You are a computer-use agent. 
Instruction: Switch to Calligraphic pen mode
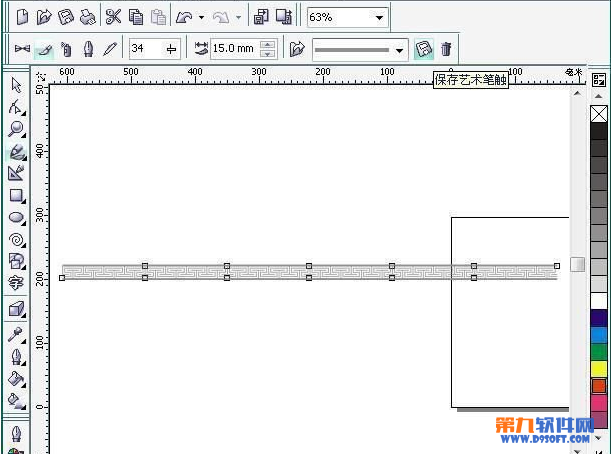[88, 49]
